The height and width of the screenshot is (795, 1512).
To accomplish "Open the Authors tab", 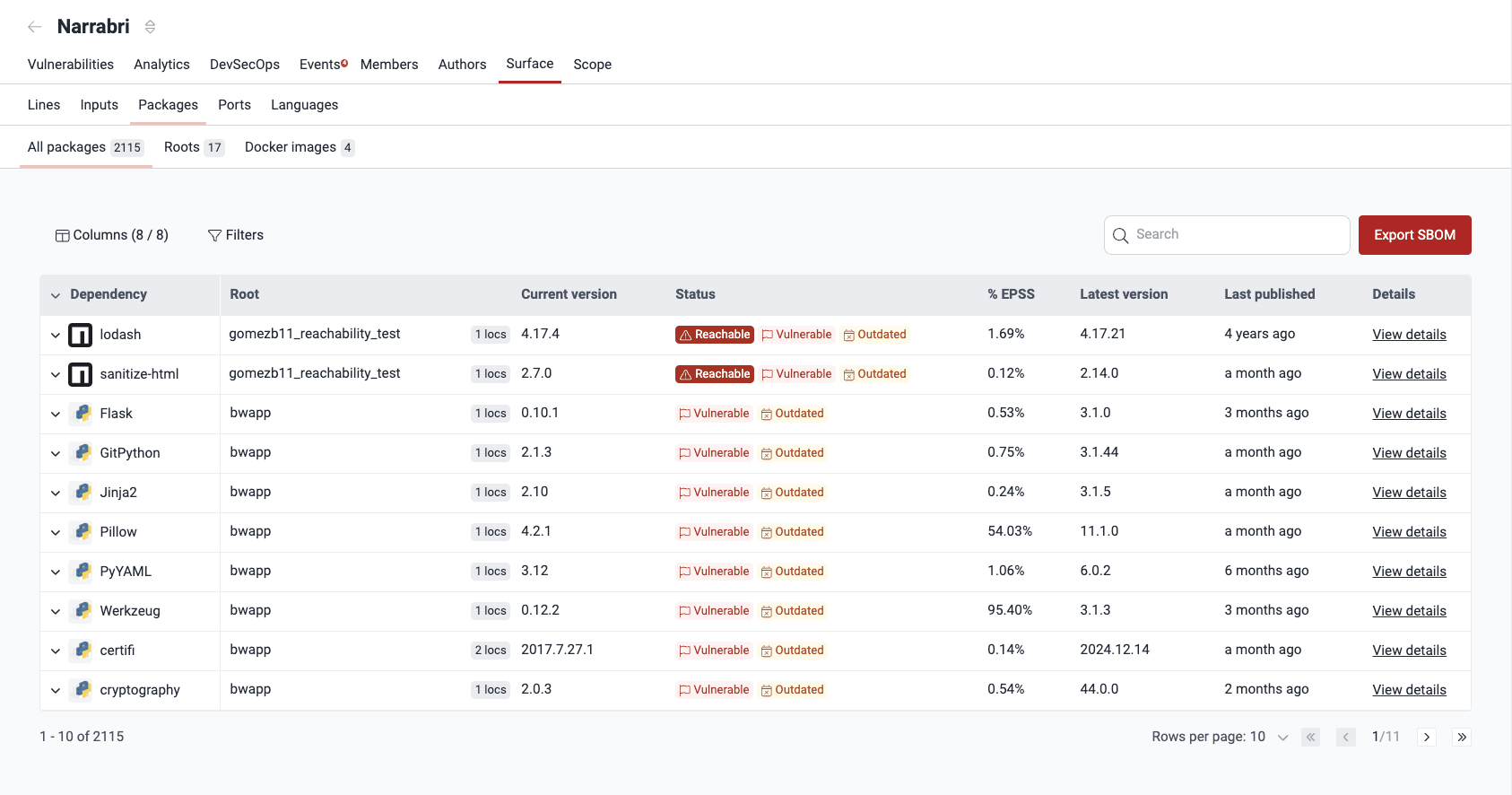I will pos(463,65).
